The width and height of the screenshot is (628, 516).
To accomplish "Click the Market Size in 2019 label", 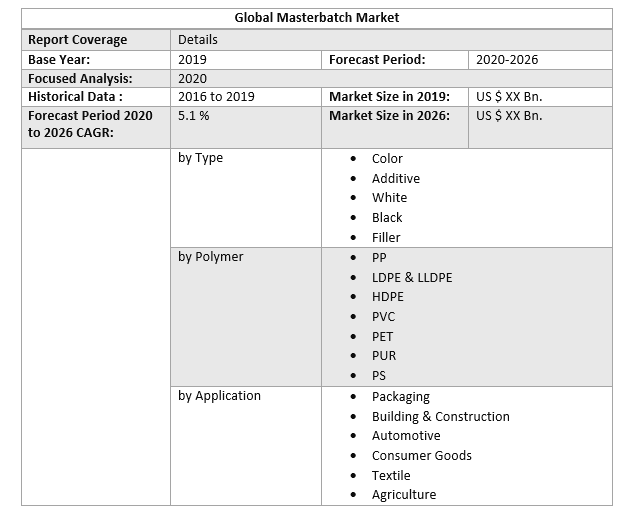I will click(x=389, y=97).
